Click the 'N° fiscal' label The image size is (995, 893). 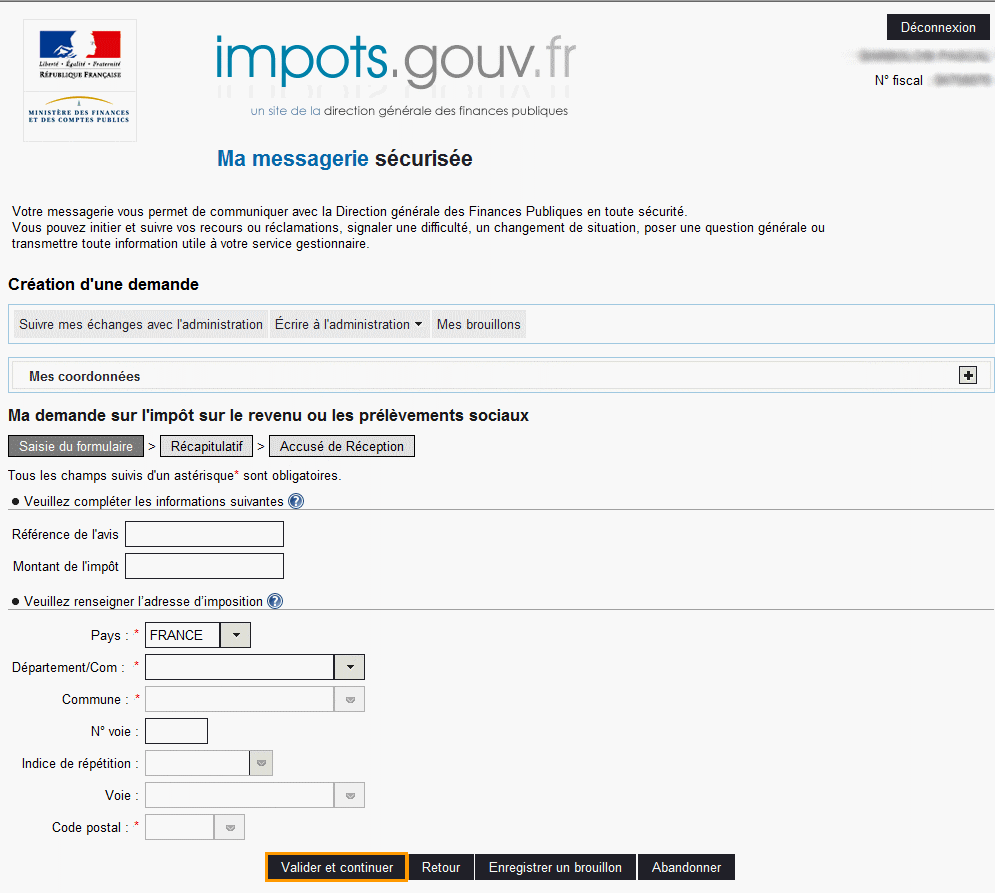pyautogui.click(x=899, y=81)
